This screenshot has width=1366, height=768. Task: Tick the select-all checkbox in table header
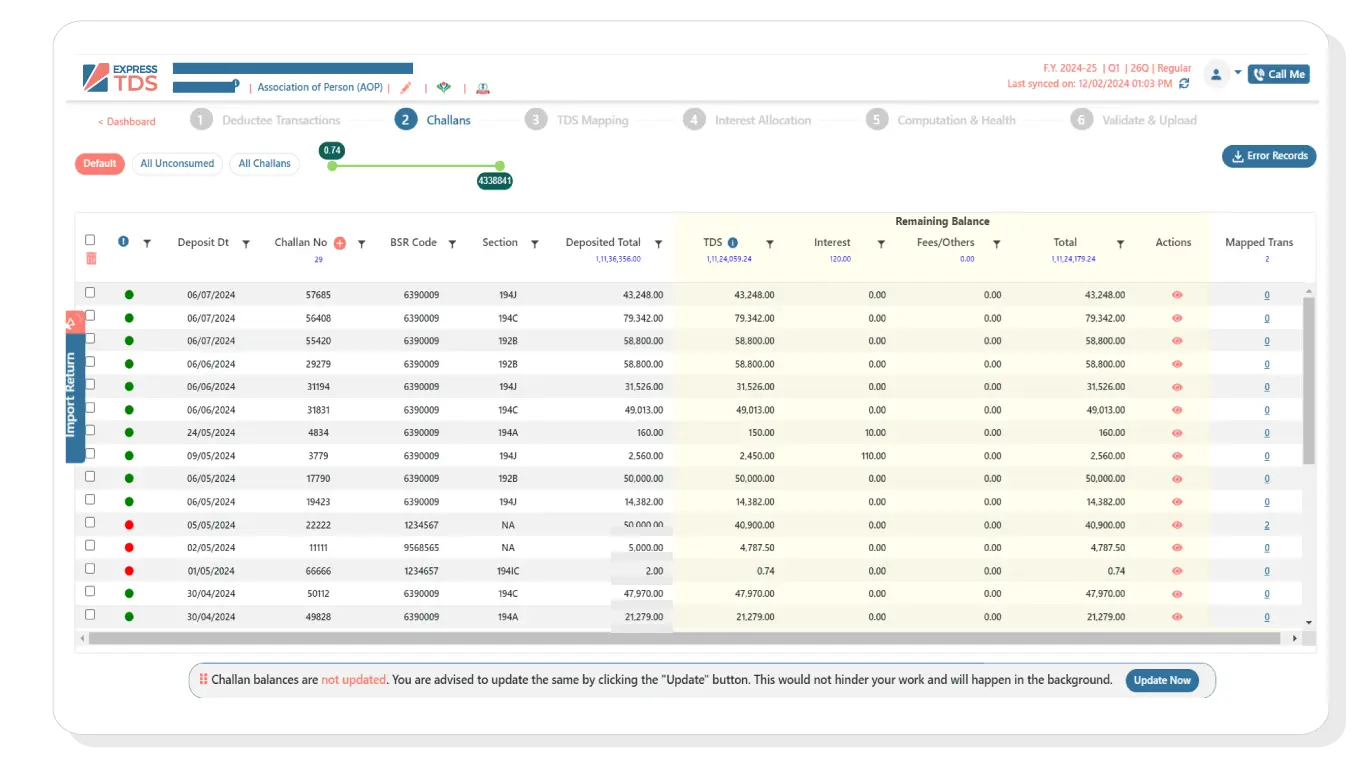pos(90,240)
